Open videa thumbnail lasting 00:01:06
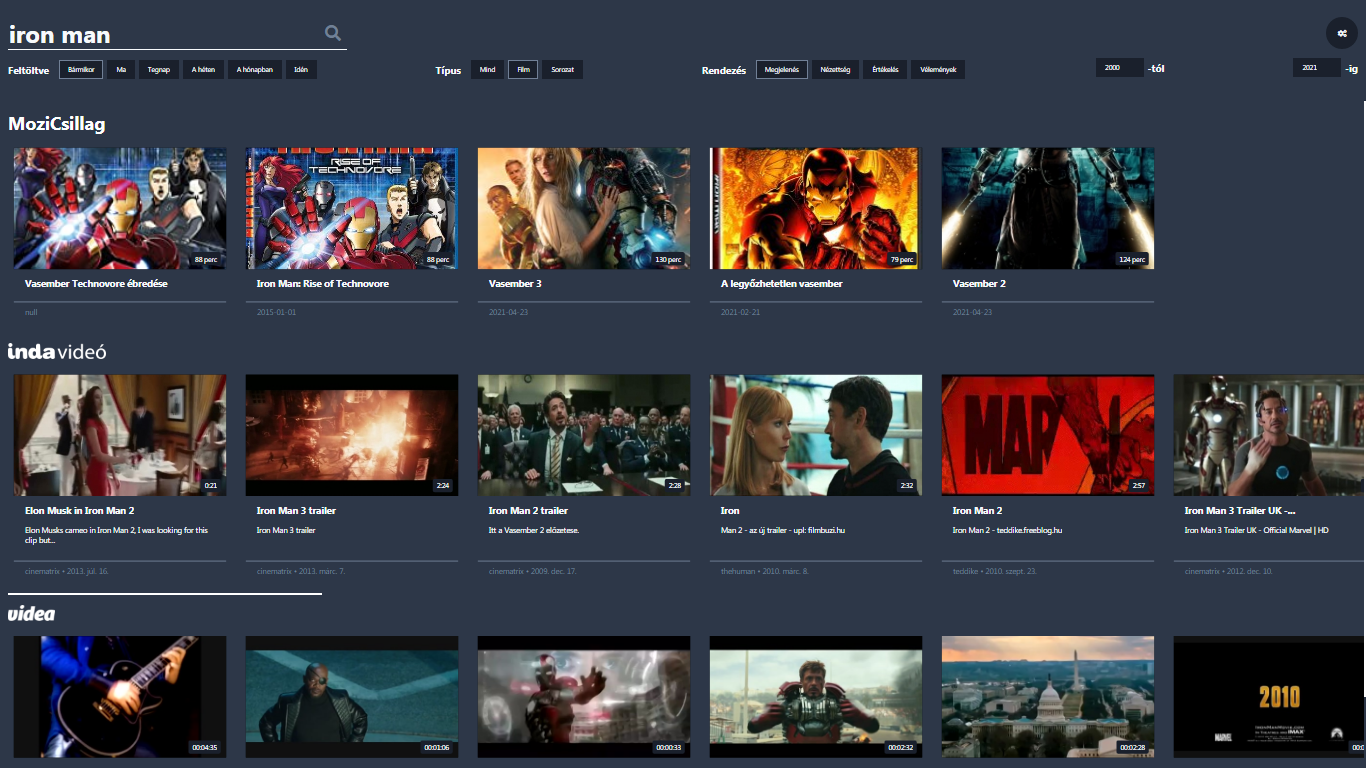This screenshot has width=1366, height=768. (352, 696)
